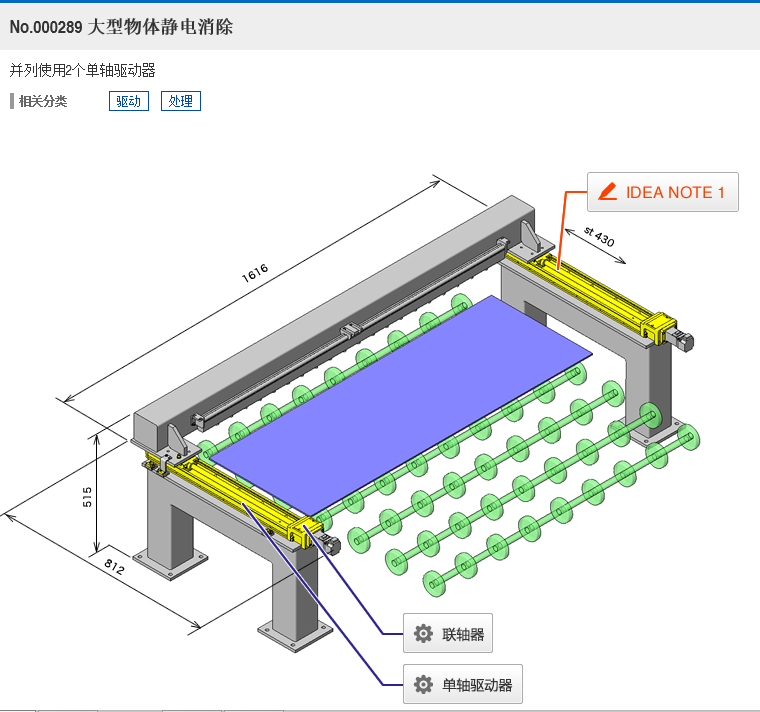Click the pencil icon in IDEA NOTE 1

(x=607, y=192)
